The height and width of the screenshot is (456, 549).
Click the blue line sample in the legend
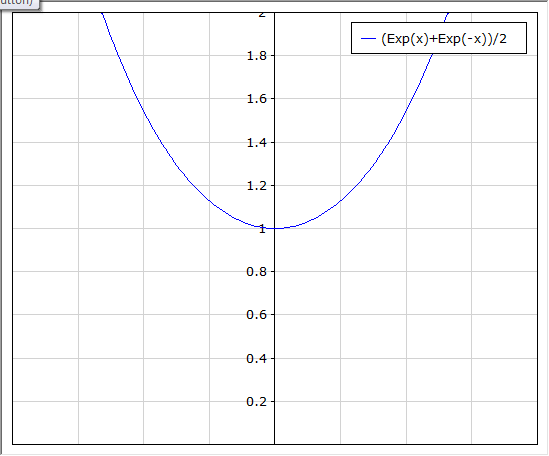click(x=368, y=39)
